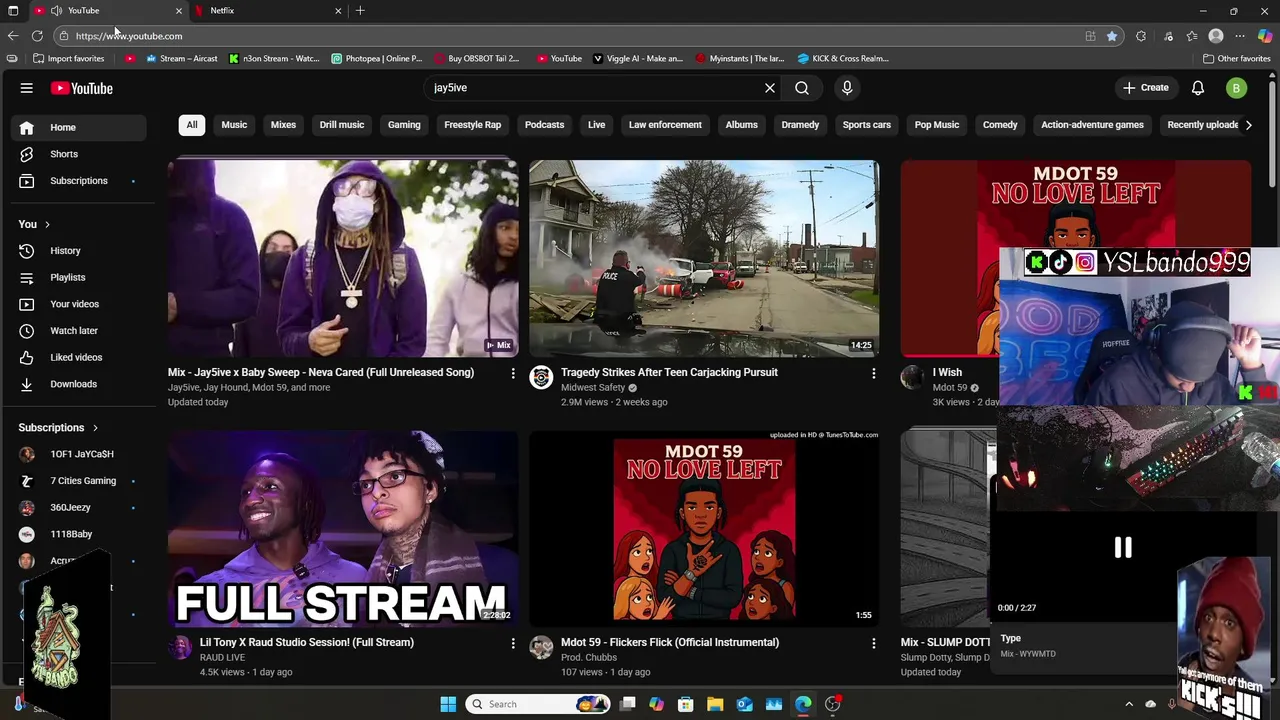Open the Flickers Flick Instrumental title
Image resolution: width=1280 pixels, height=720 pixels.
670,642
